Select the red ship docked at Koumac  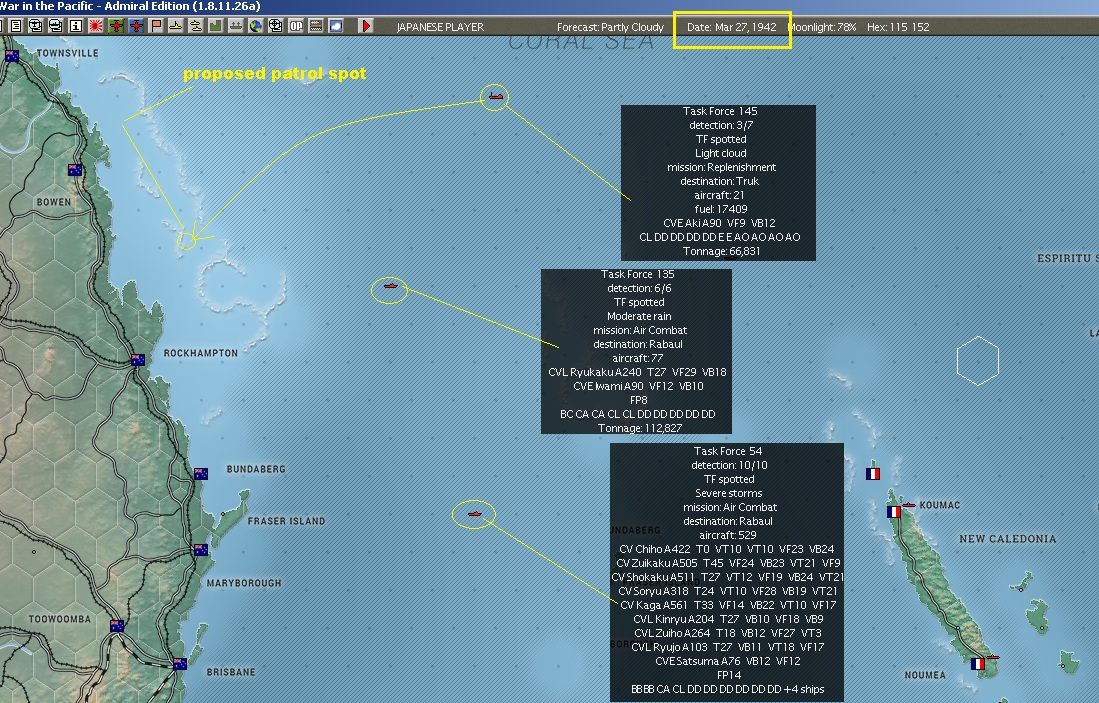point(909,505)
